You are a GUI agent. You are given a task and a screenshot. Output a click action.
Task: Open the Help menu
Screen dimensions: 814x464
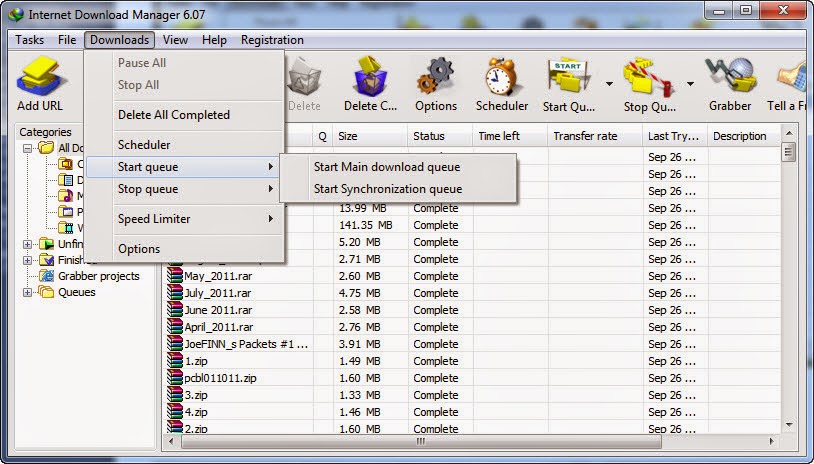pos(214,40)
